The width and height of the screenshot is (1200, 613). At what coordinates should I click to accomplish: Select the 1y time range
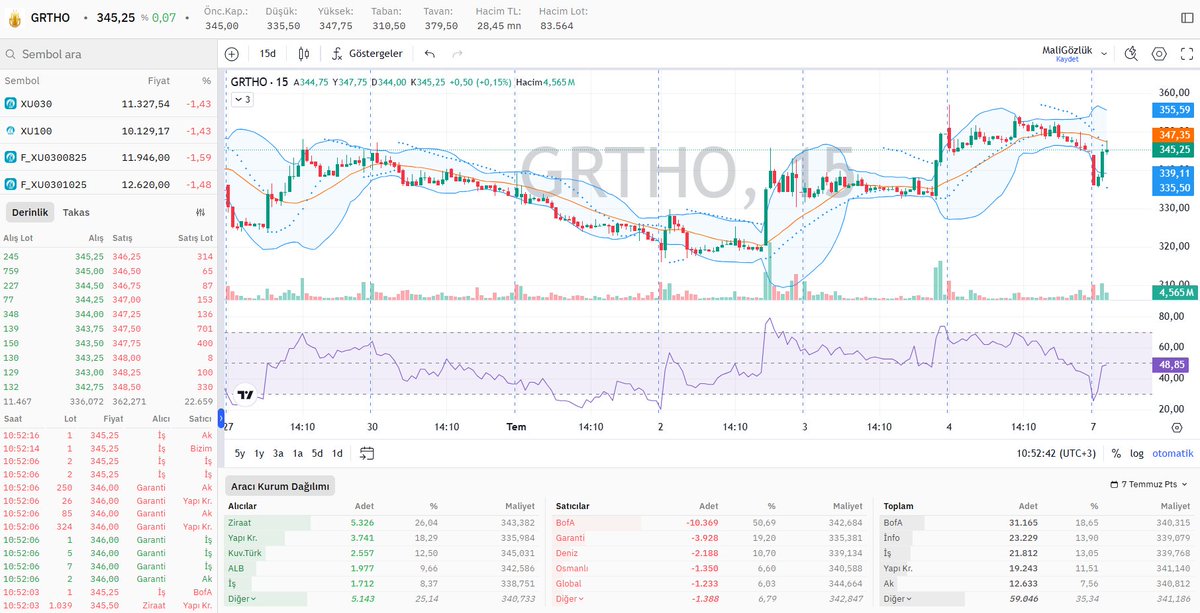click(260, 453)
